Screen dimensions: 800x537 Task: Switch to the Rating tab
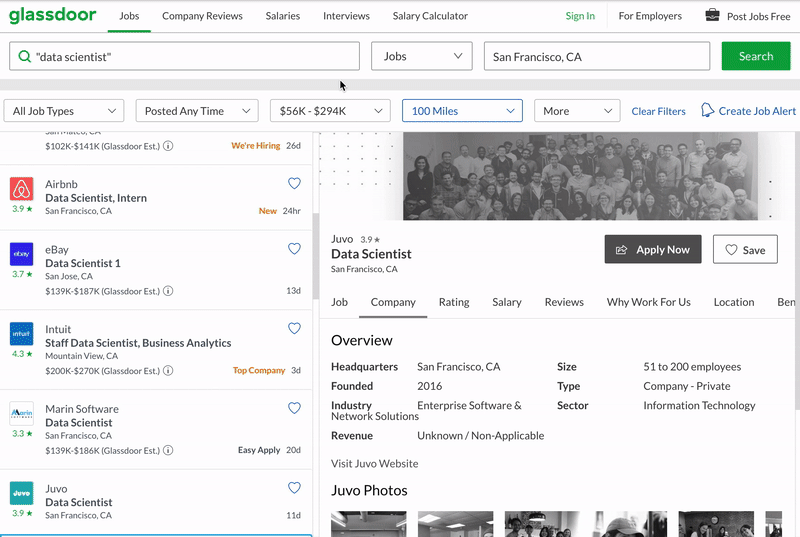tap(454, 302)
